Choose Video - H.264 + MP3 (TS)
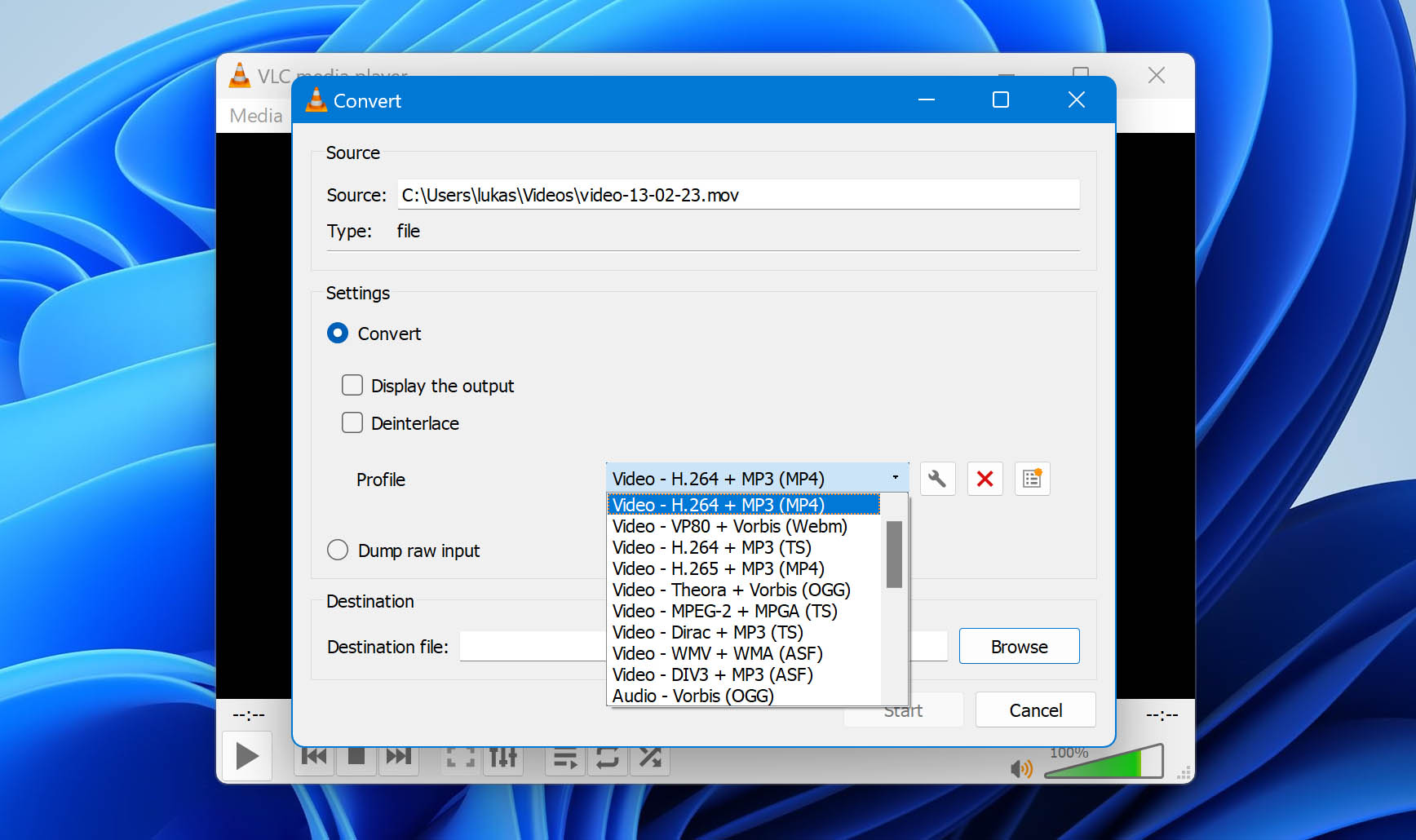Screen dimensions: 1416x840 pyautogui.click(x=744, y=547)
